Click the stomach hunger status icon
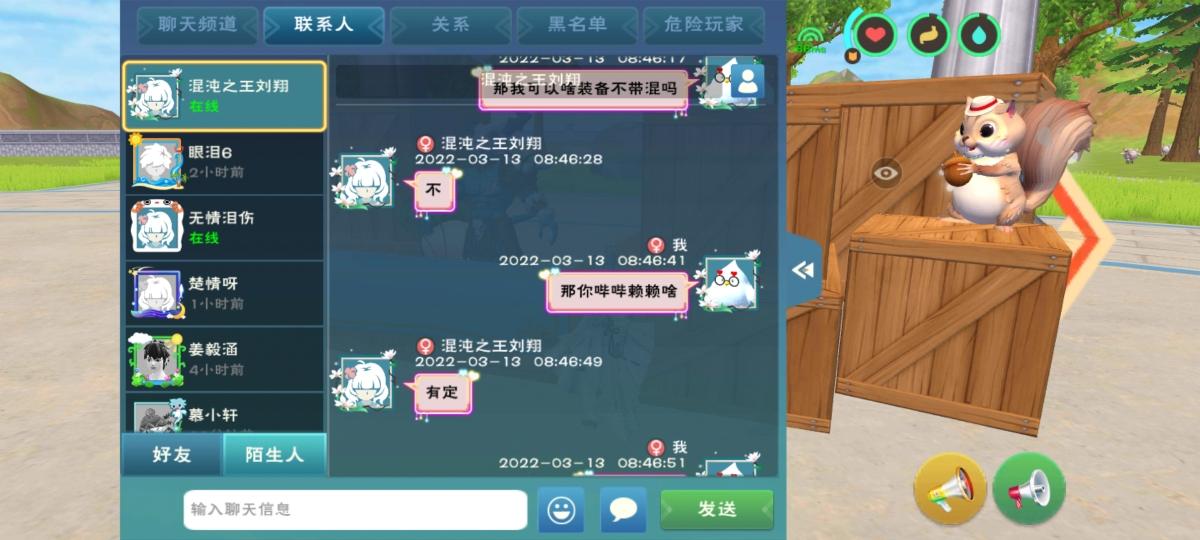 tap(928, 35)
